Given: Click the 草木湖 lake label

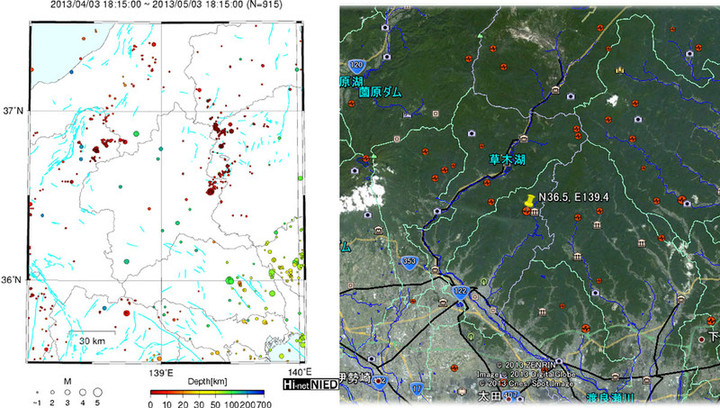Looking at the screenshot, I should 504,158.
